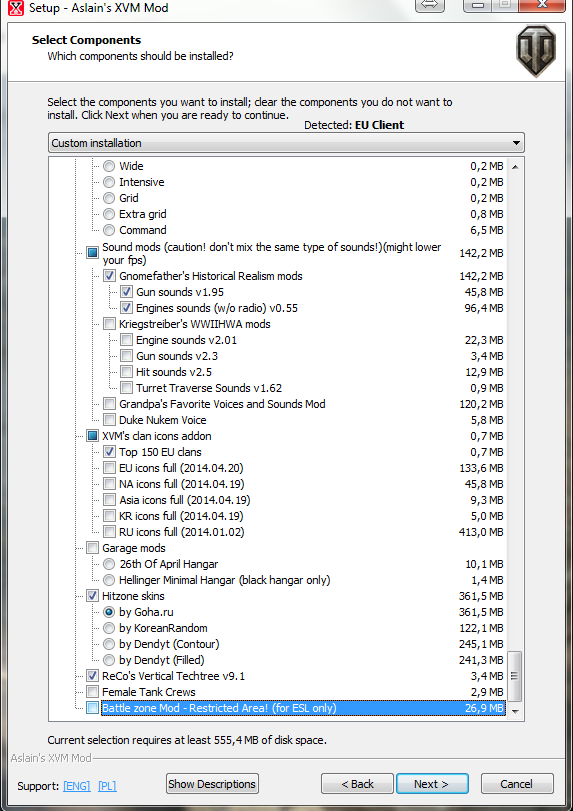Cancel the setup wizard

pos(517,784)
